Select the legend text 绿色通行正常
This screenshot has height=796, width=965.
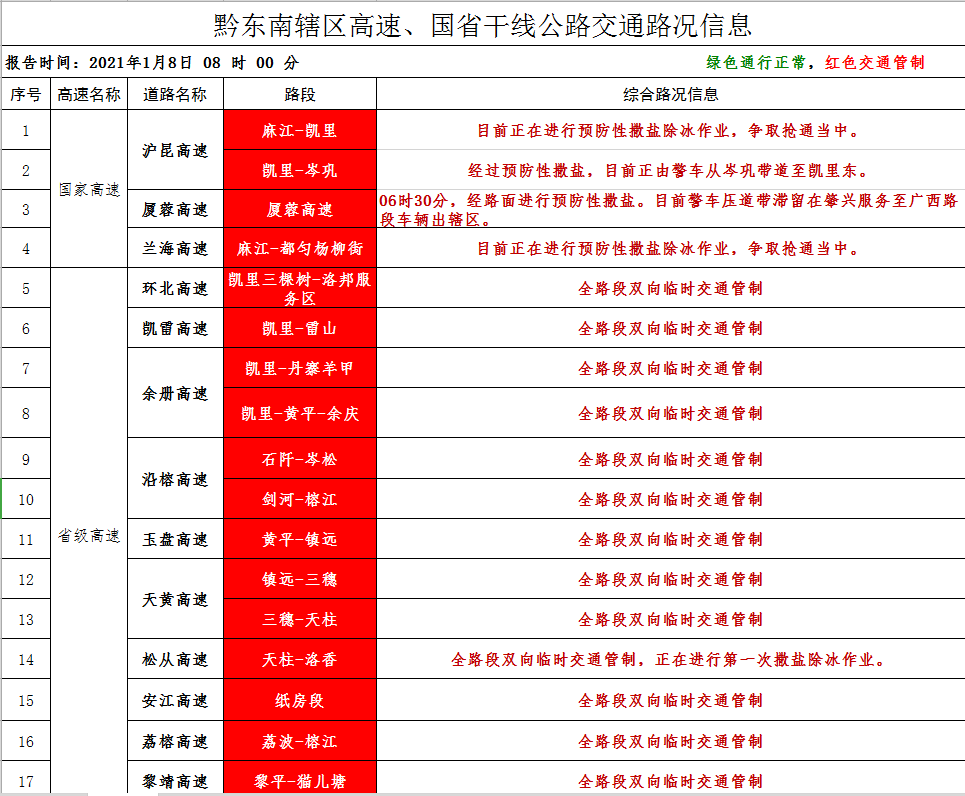point(756,63)
